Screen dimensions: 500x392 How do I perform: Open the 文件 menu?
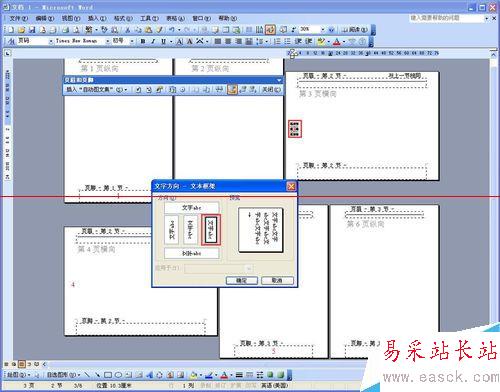point(19,18)
